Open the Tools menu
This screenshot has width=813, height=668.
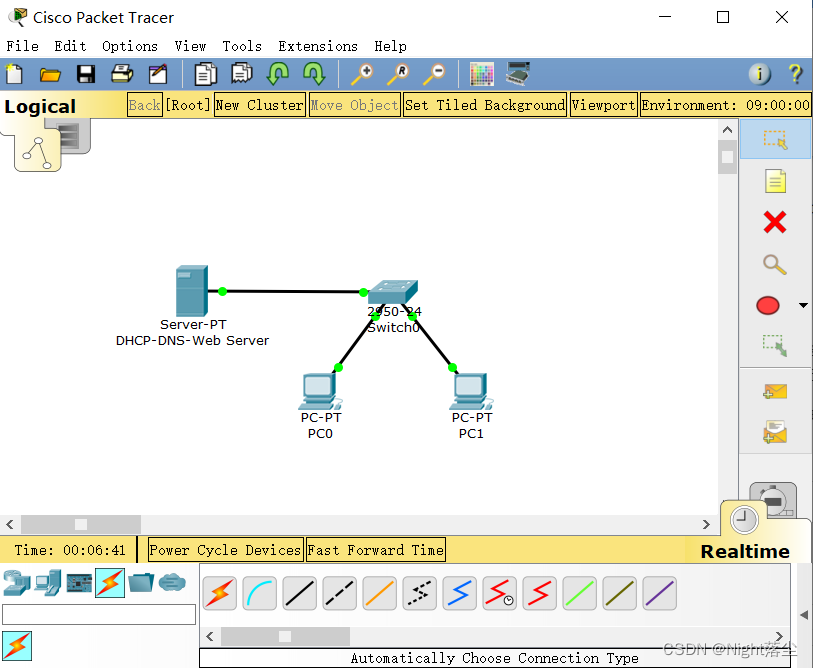242,46
